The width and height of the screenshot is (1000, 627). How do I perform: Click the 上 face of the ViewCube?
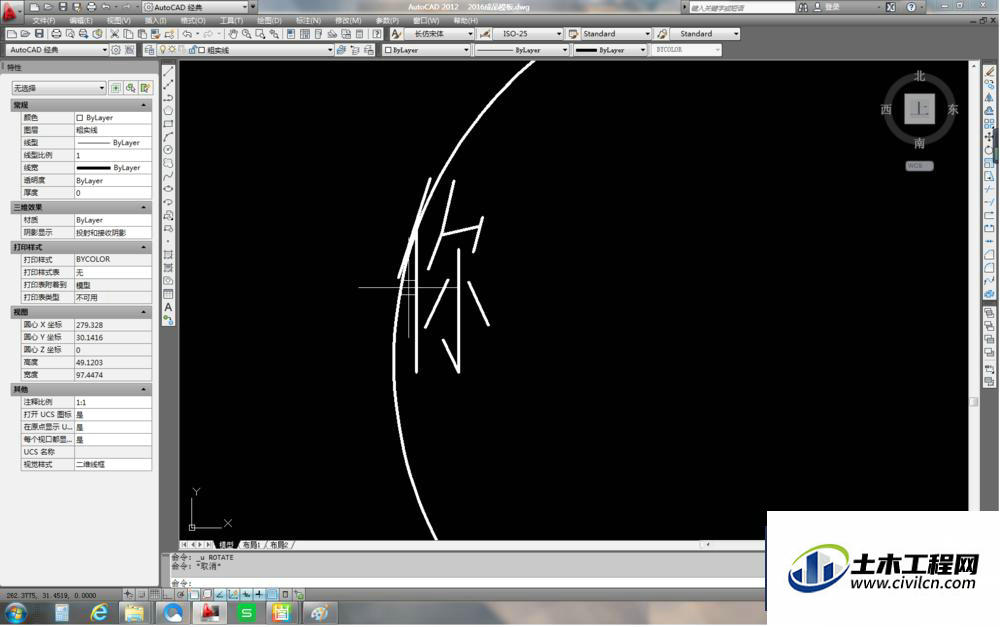(919, 109)
